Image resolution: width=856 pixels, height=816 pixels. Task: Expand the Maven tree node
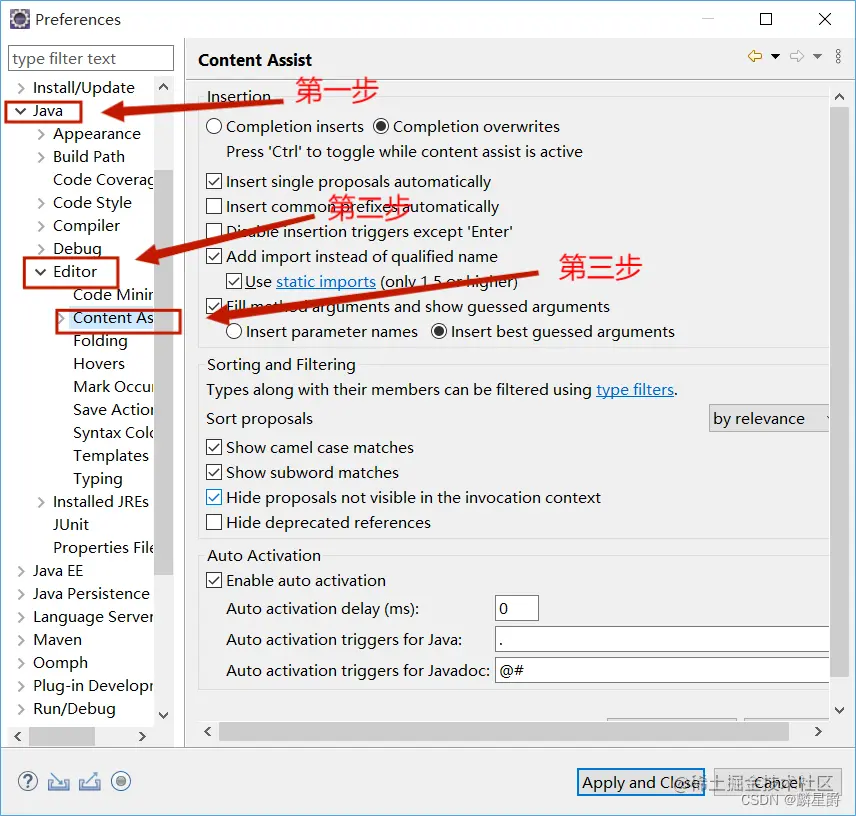click(x=21, y=640)
